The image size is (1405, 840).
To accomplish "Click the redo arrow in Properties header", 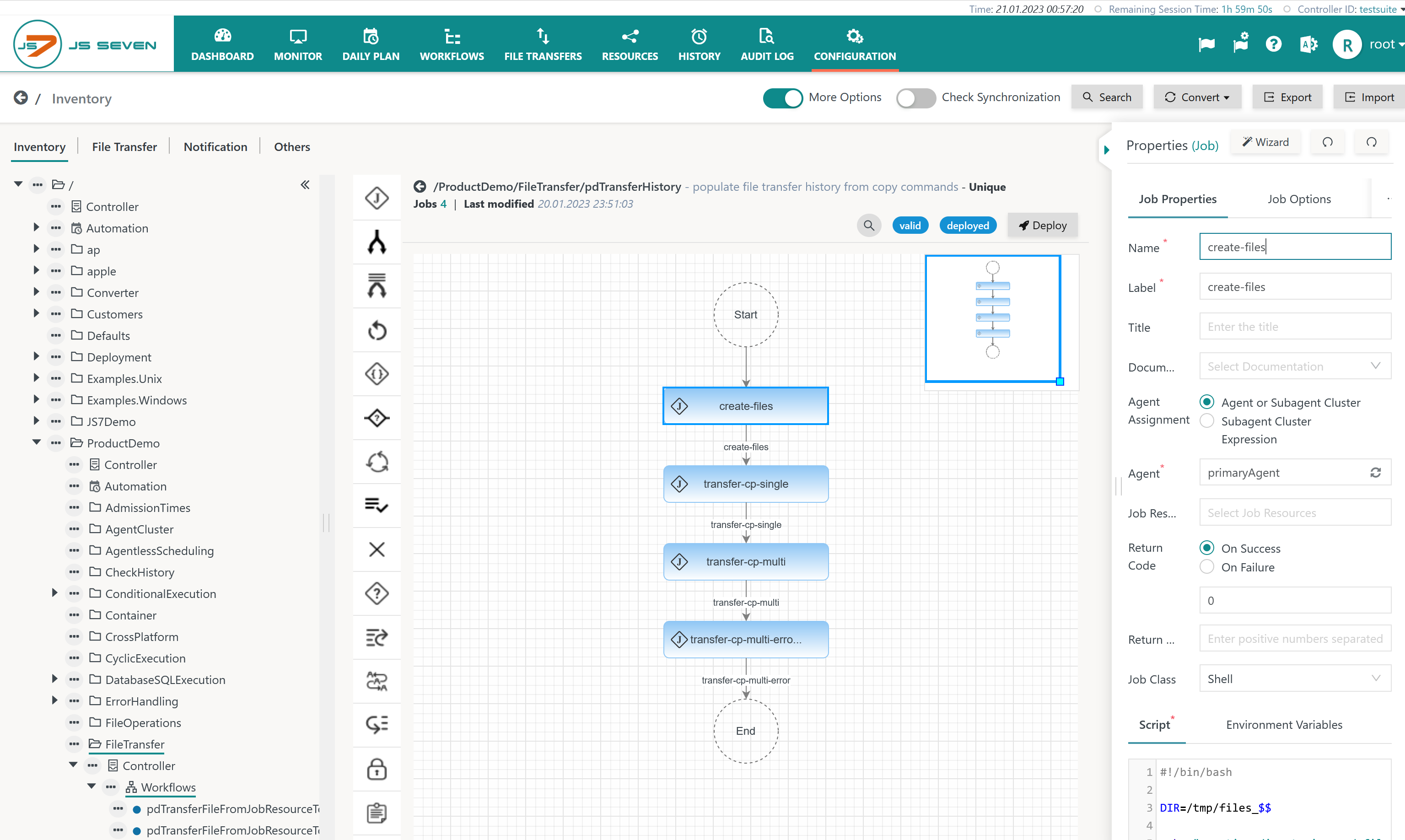I will click(1372, 142).
